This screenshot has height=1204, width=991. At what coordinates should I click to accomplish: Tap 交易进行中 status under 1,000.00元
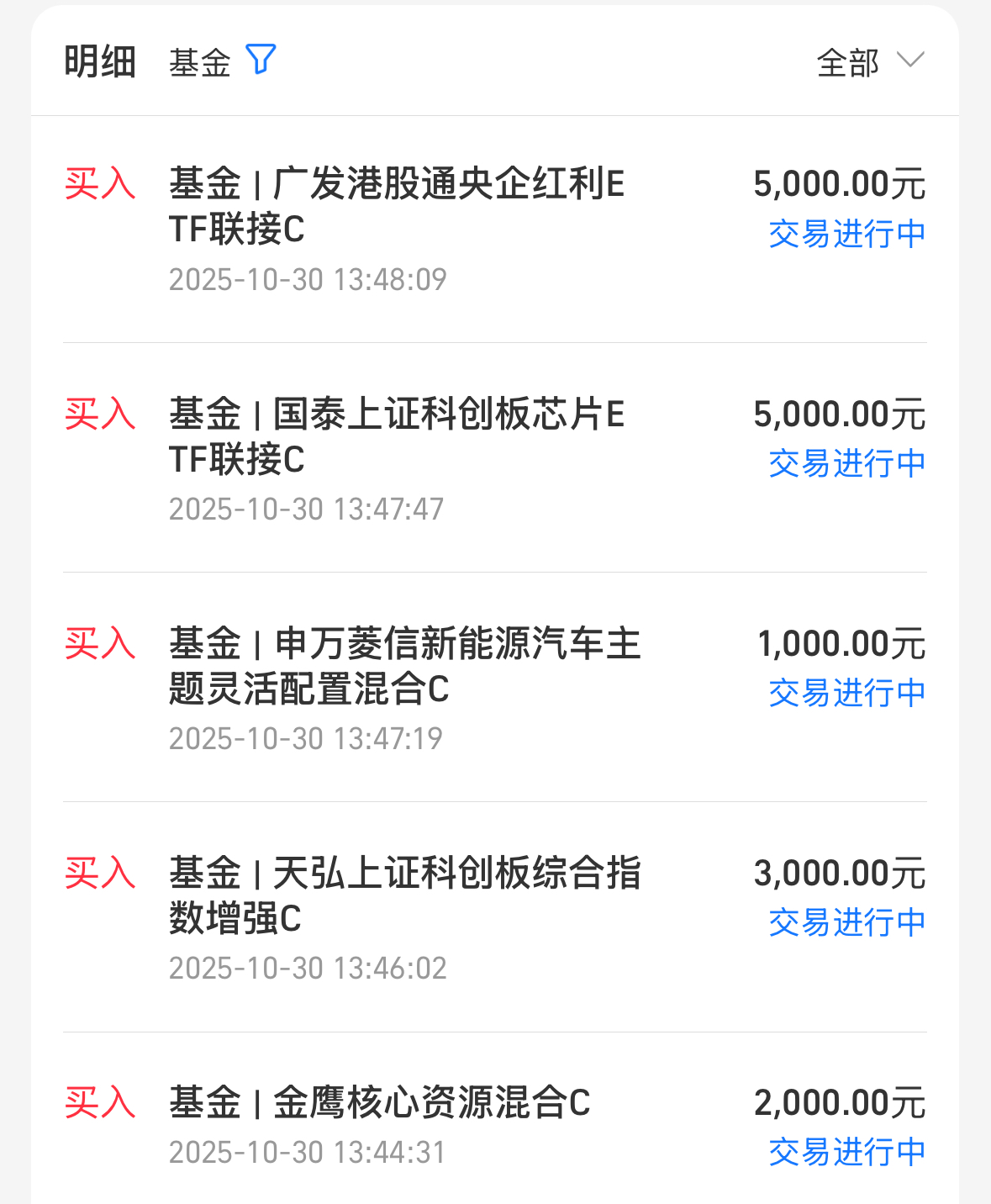click(x=847, y=693)
